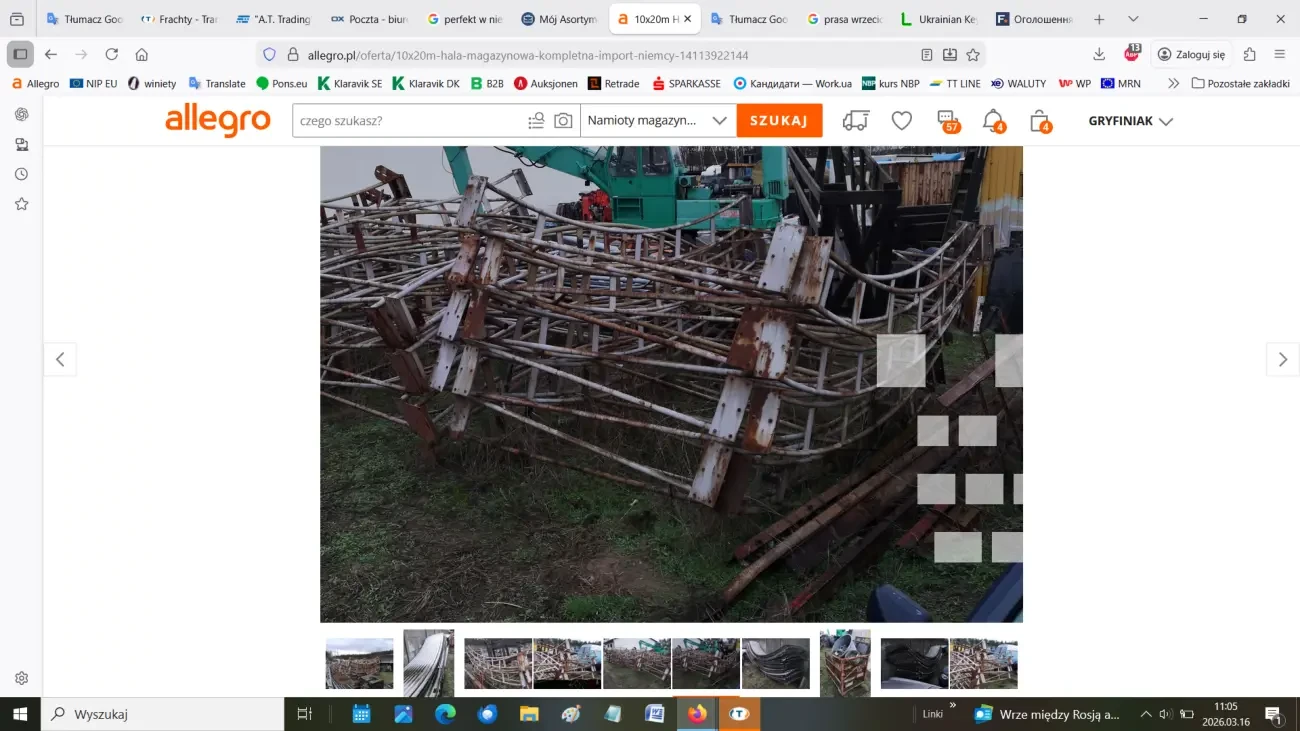Open Firefox downloads arrow icon
Image resolution: width=1300 pixels, height=731 pixels.
coord(1099,54)
